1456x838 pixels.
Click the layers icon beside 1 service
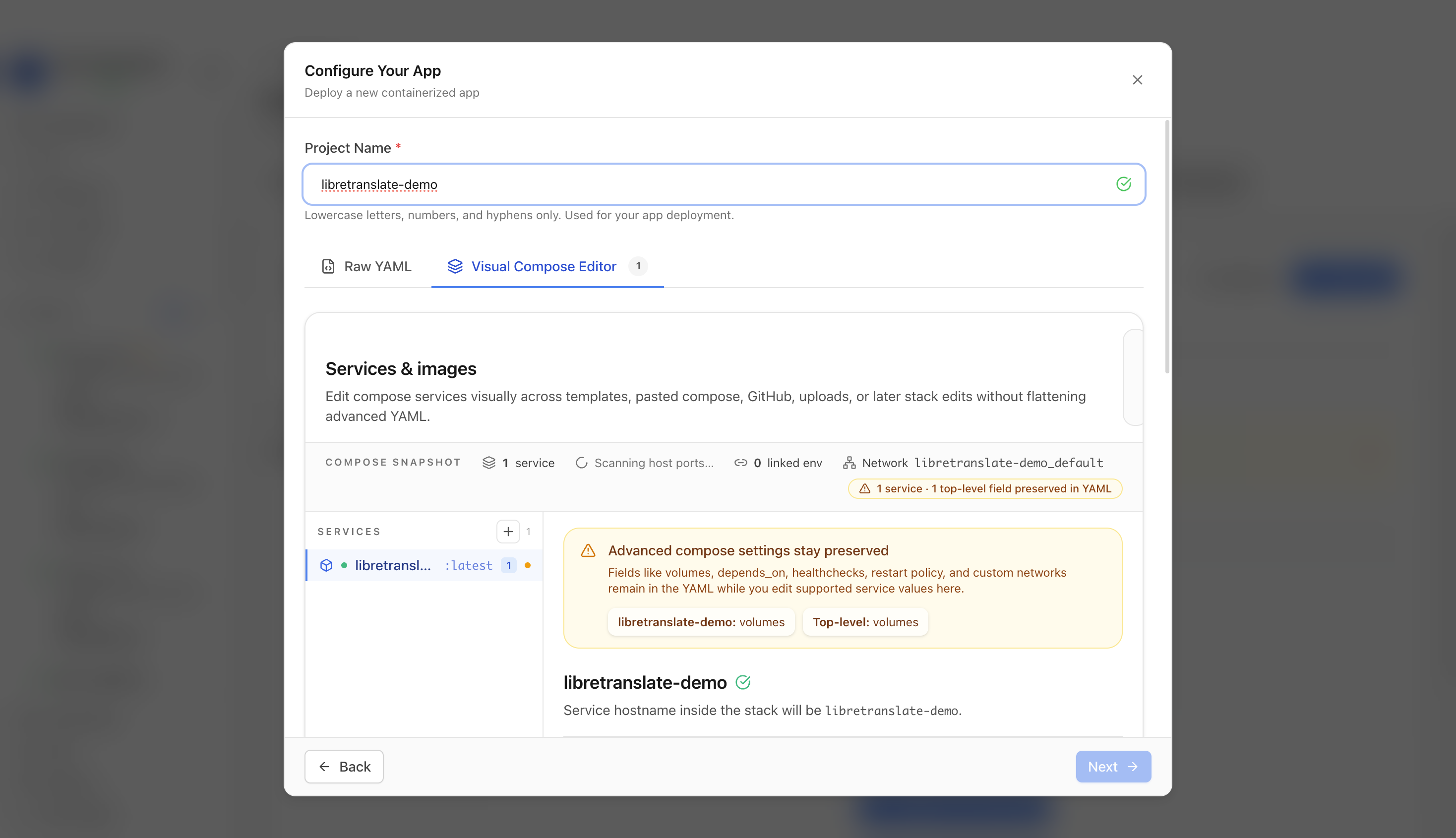[488, 463]
